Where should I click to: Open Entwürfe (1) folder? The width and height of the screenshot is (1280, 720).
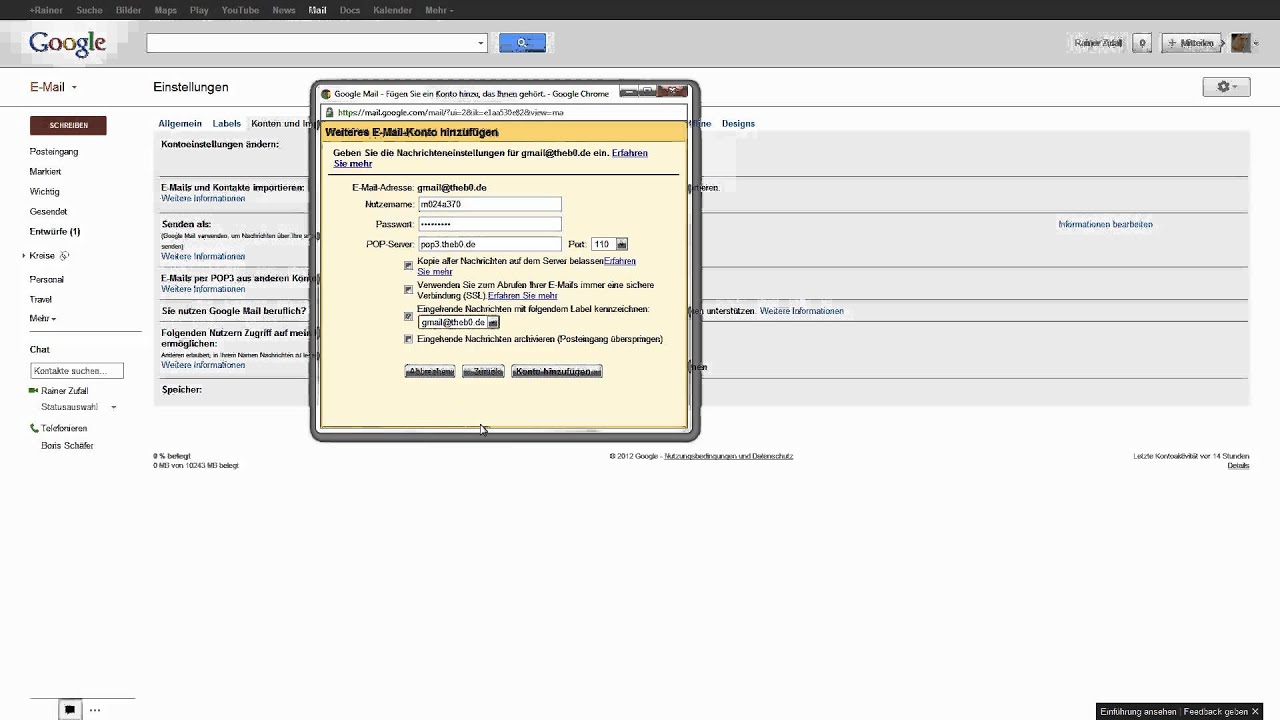(55, 232)
